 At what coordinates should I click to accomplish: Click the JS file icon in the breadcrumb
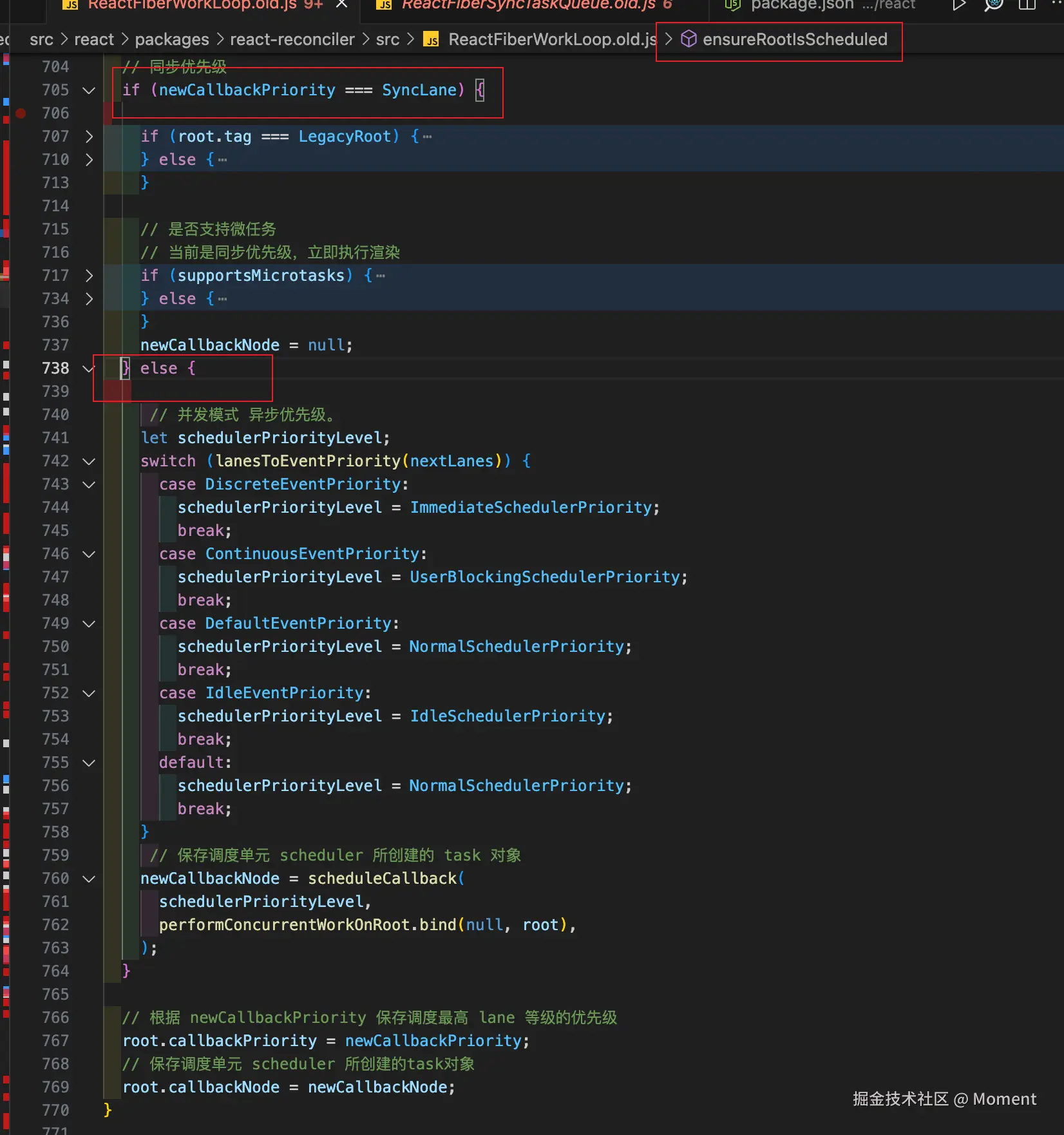pyautogui.click(x=431, y=40)
